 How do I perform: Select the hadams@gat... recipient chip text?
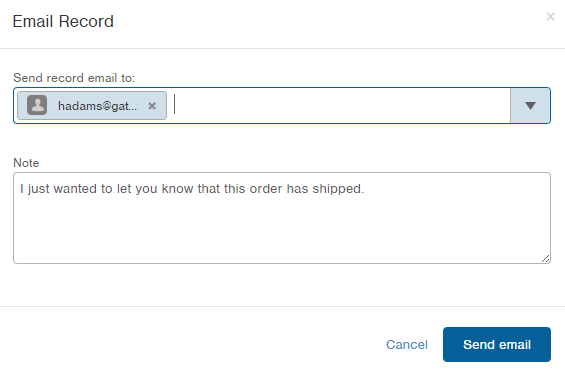click(x=97, y=106)
